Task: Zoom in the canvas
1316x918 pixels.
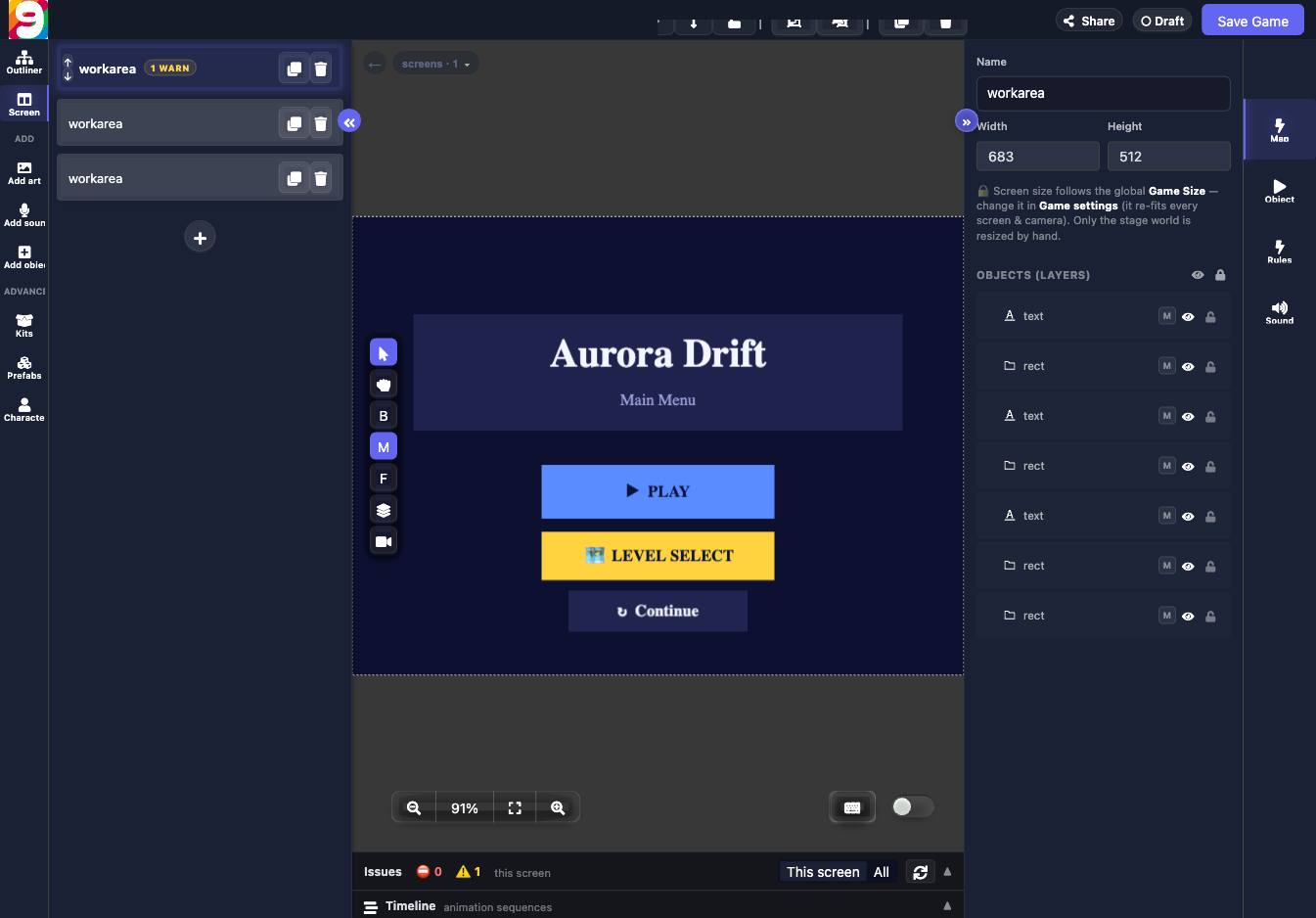Action: [558, 808]
